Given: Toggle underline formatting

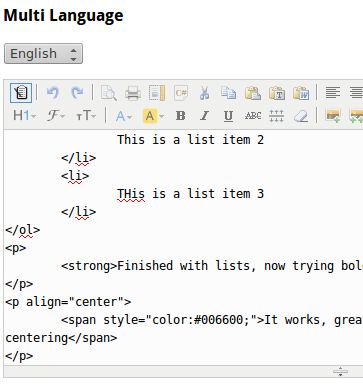Looking at the screenshot, I should 228,116.
